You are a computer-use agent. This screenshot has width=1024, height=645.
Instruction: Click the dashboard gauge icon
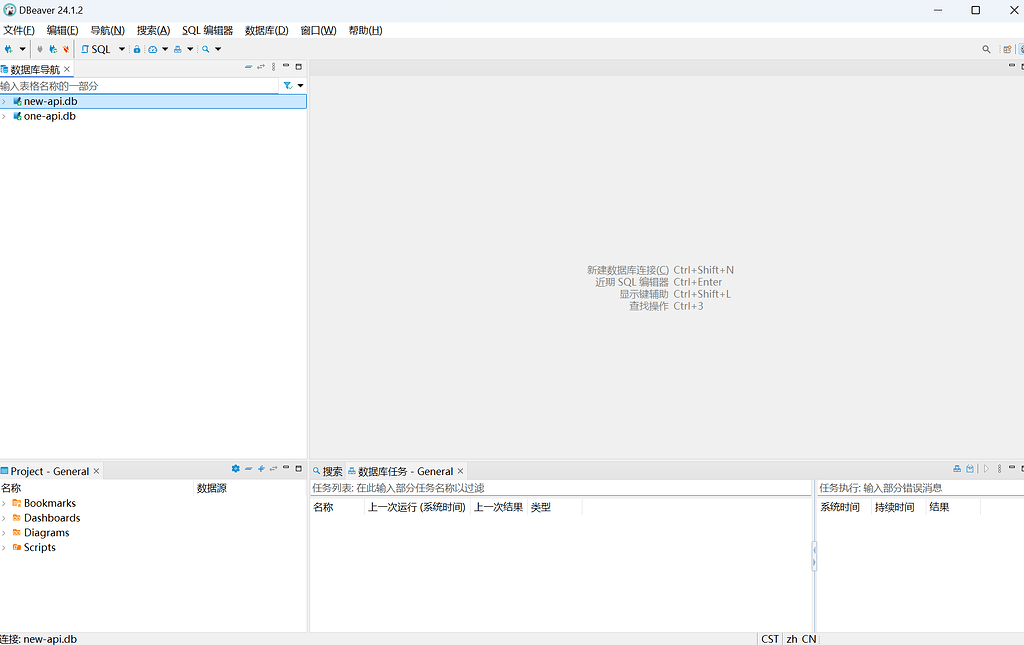[x=152, y=49]
